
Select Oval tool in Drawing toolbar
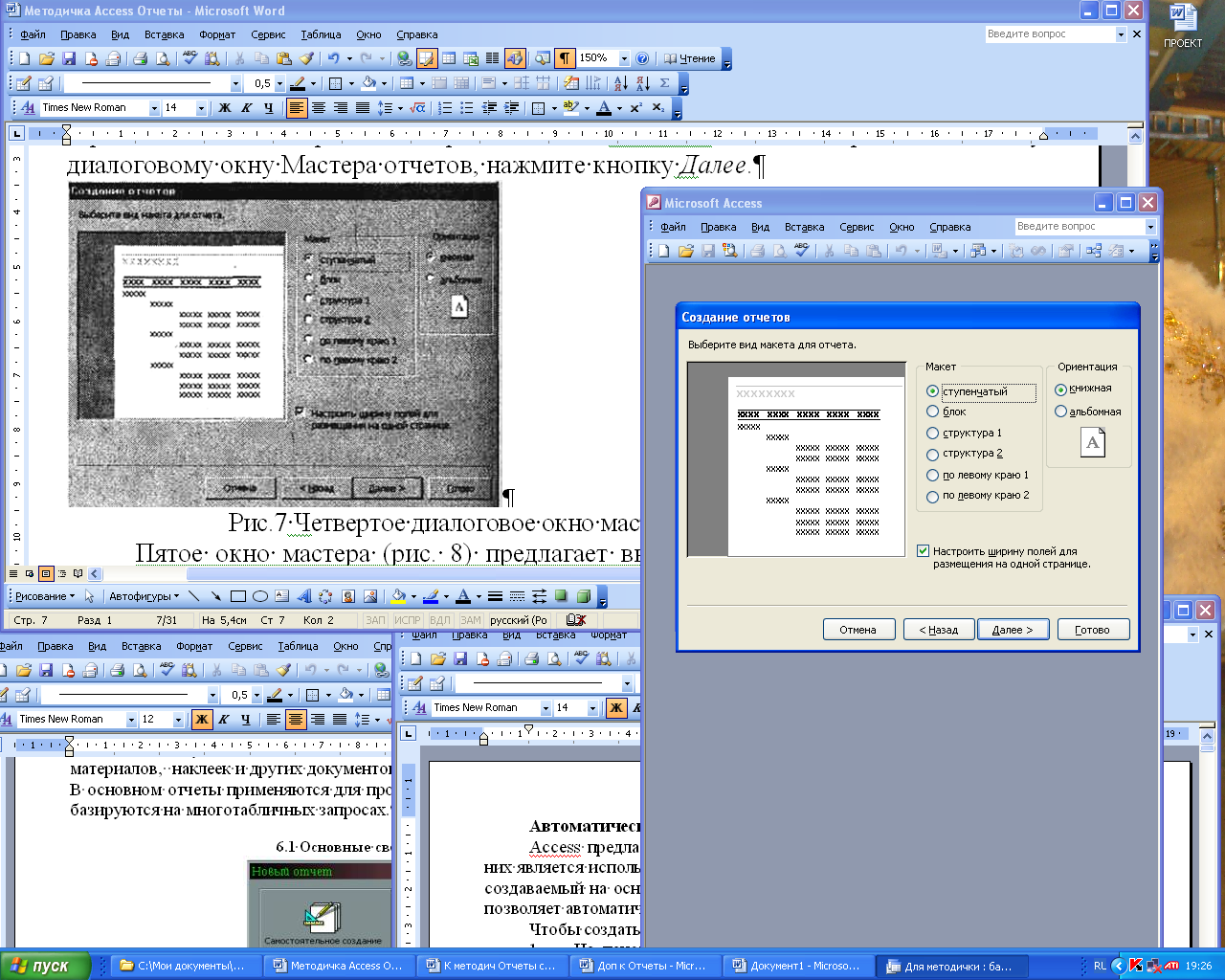259,596
